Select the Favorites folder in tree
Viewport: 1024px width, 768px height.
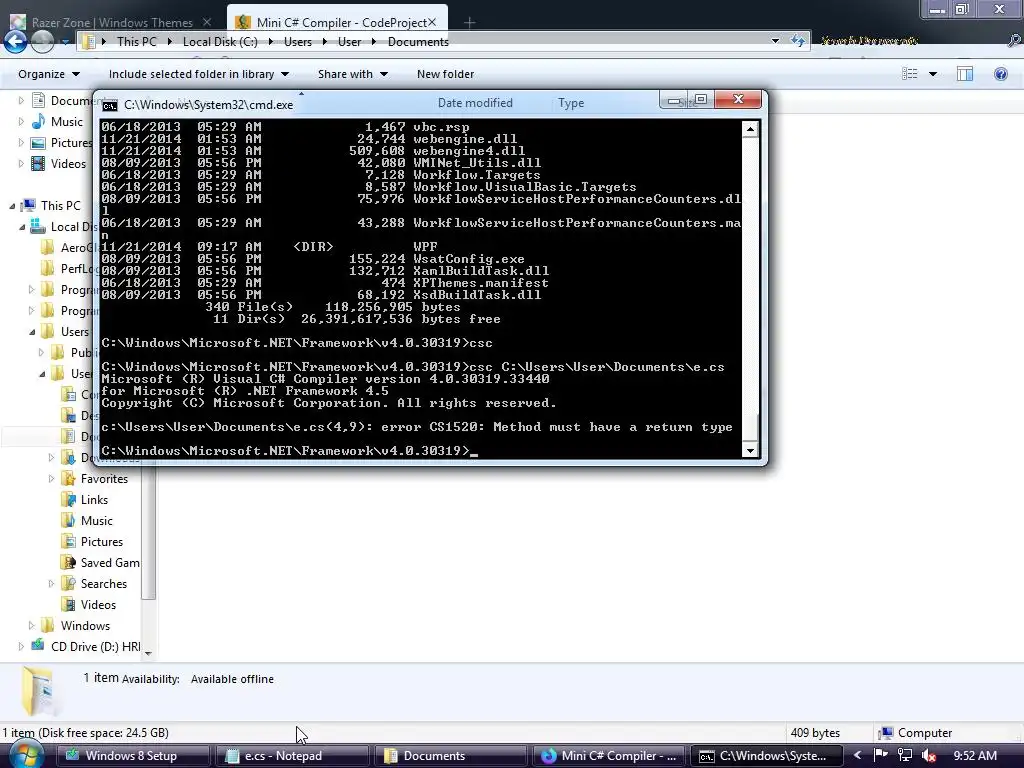click(104, 479)
